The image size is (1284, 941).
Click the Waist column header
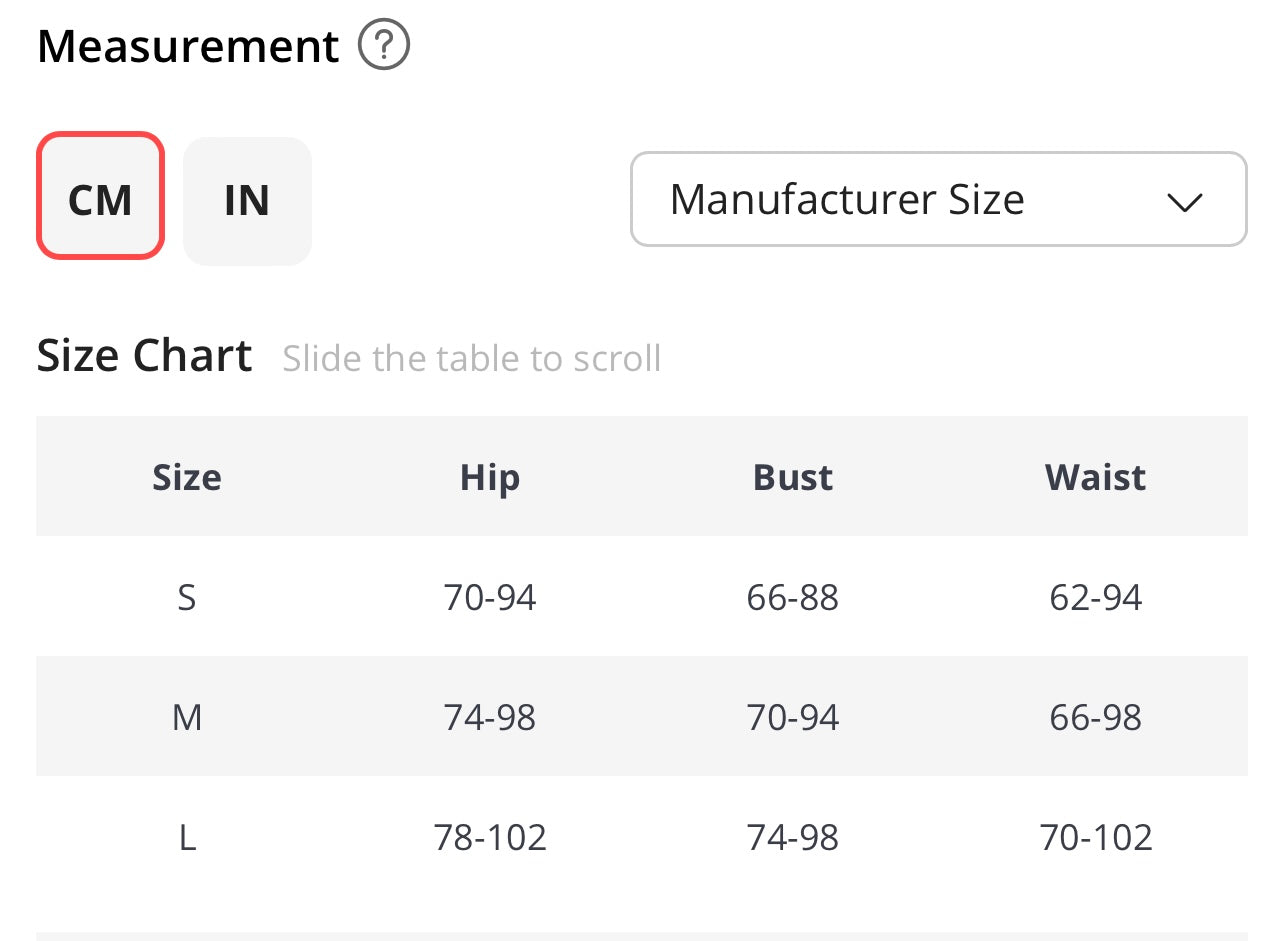pos(1095,477)
